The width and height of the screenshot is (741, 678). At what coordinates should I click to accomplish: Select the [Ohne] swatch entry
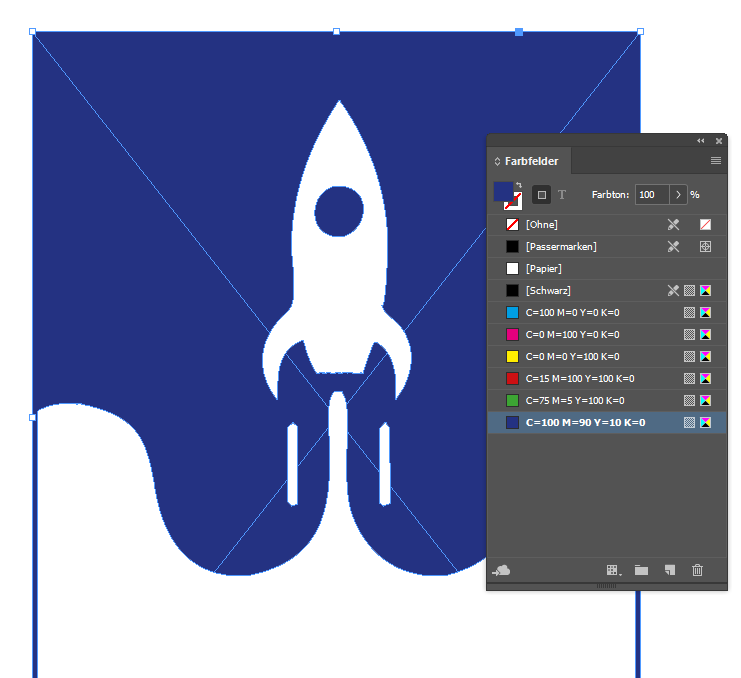tap(541, 225)
